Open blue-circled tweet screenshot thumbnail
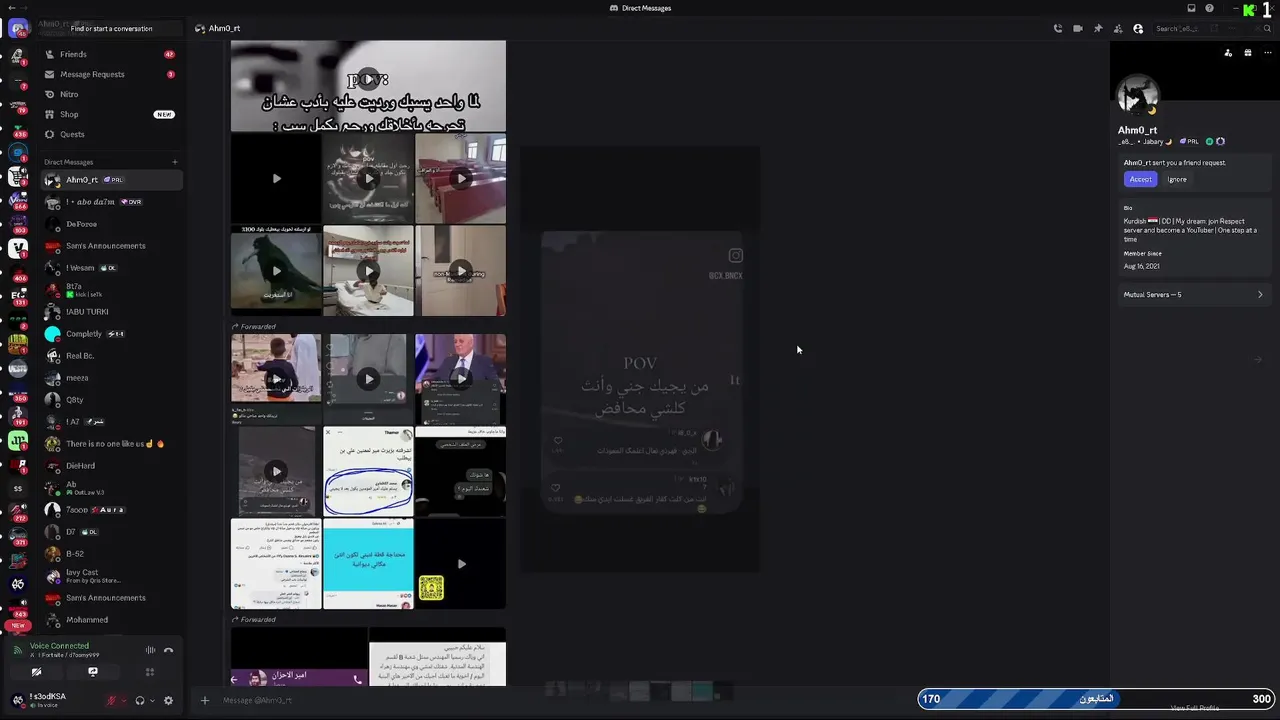The height and width of the screenshot is (720, 1280). (368, 471)
